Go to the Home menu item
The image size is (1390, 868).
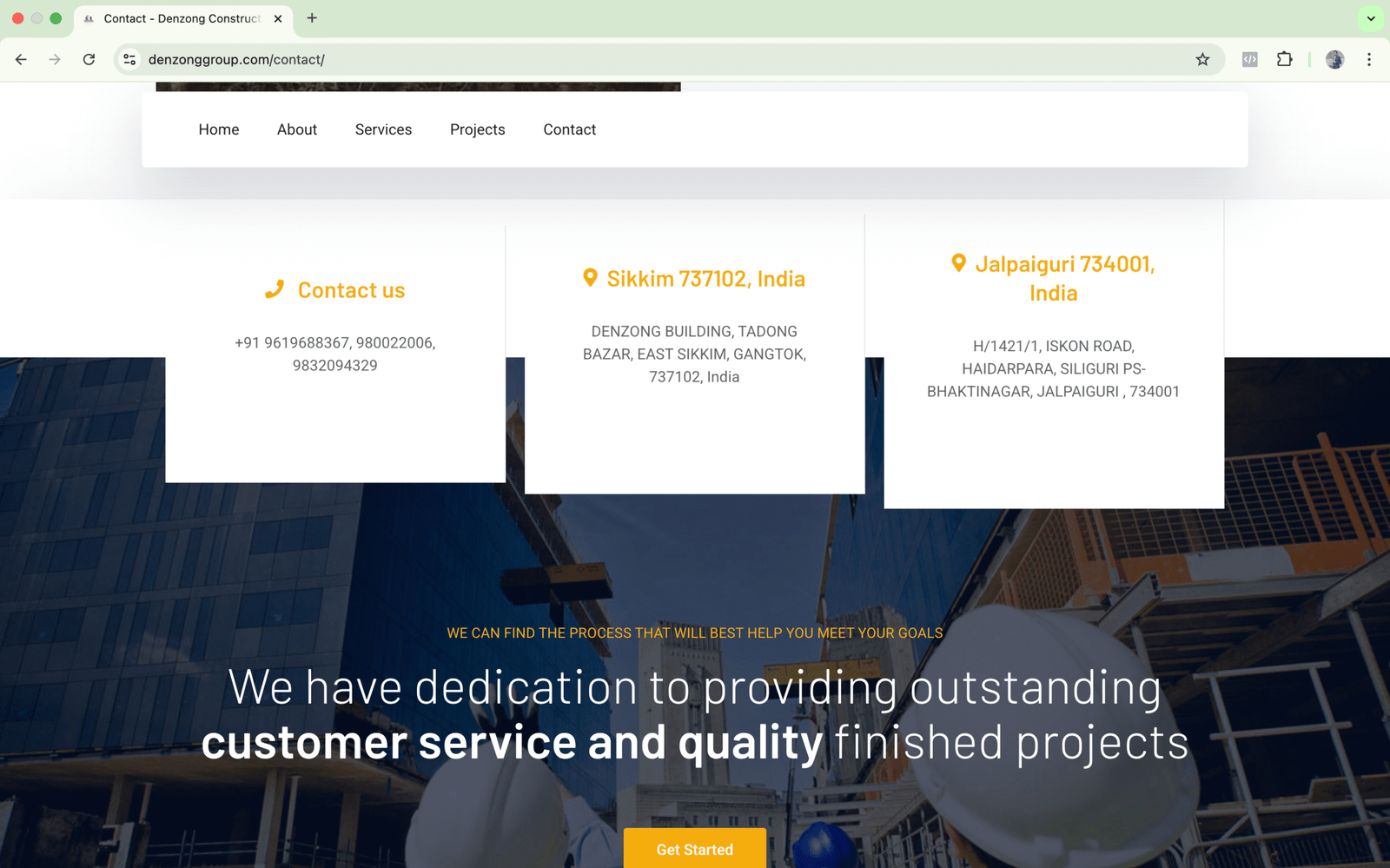coord(219,129)
